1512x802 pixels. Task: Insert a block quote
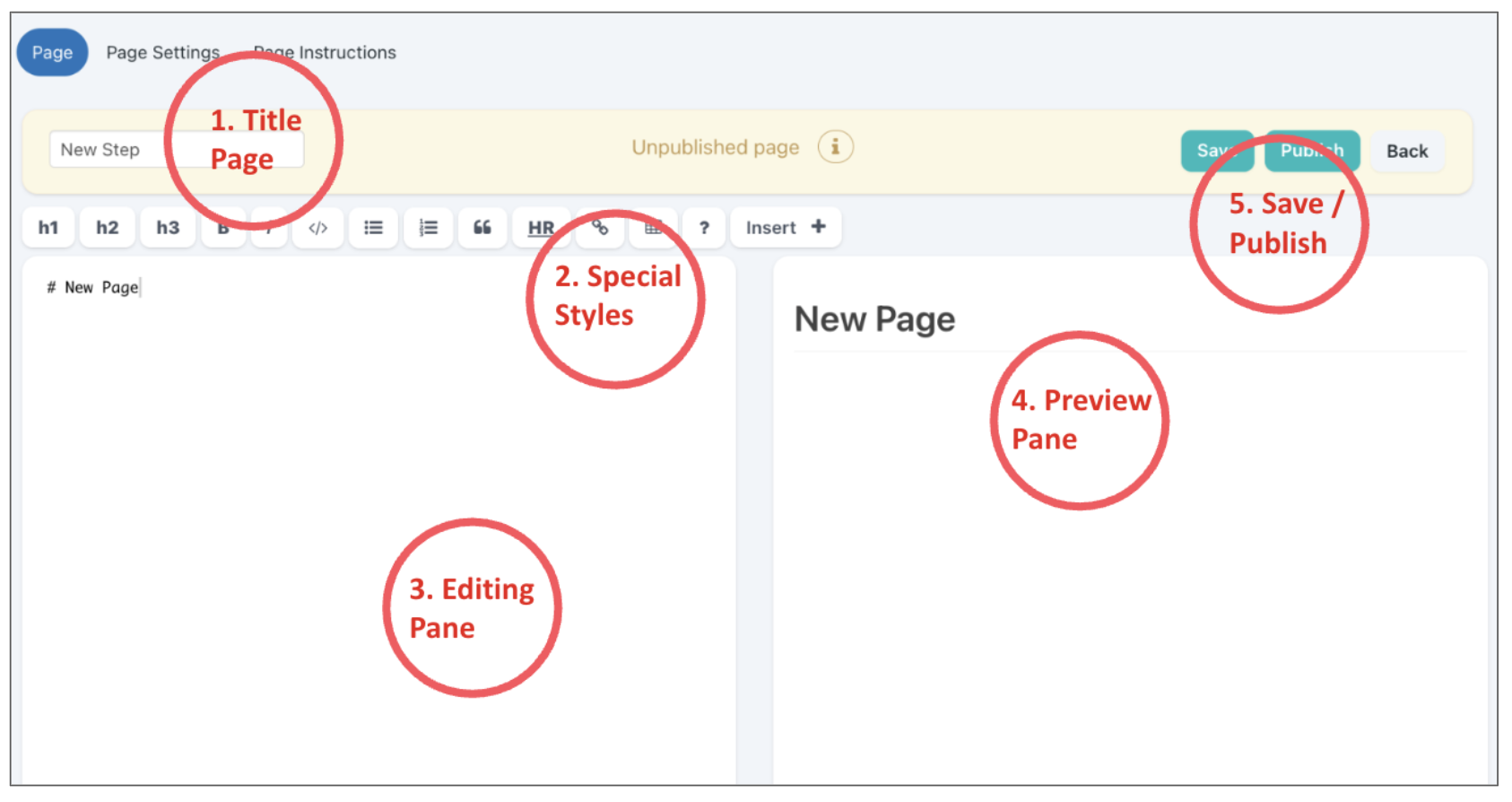482,228
